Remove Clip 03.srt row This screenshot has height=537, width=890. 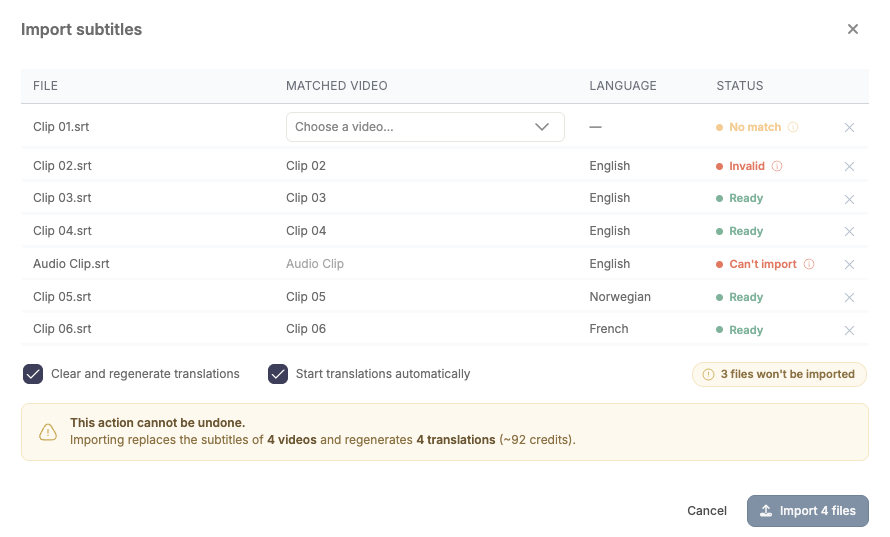(849, 199)
